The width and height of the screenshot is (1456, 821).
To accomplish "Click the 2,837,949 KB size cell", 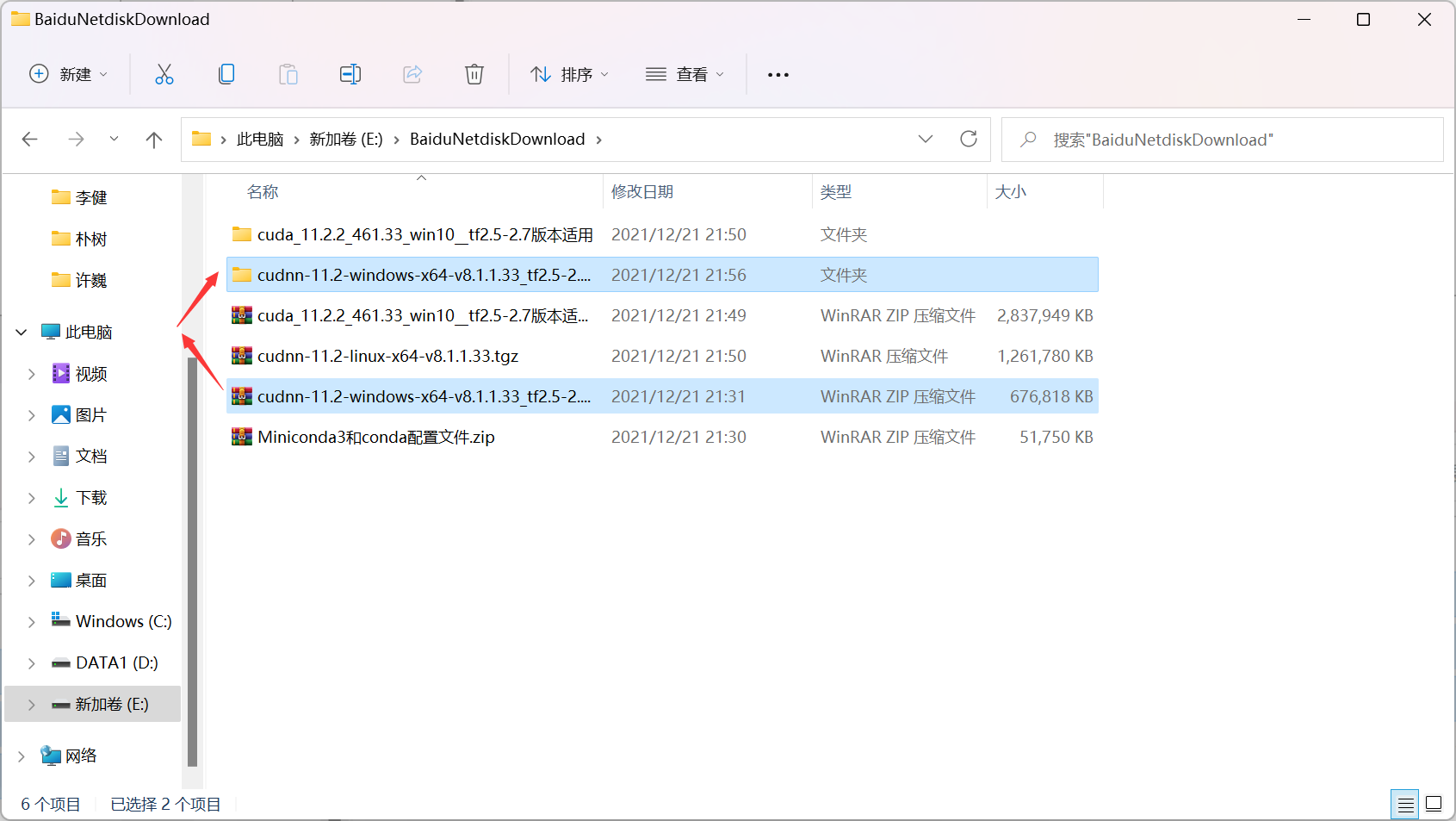I will click(x=1044, y=315).
